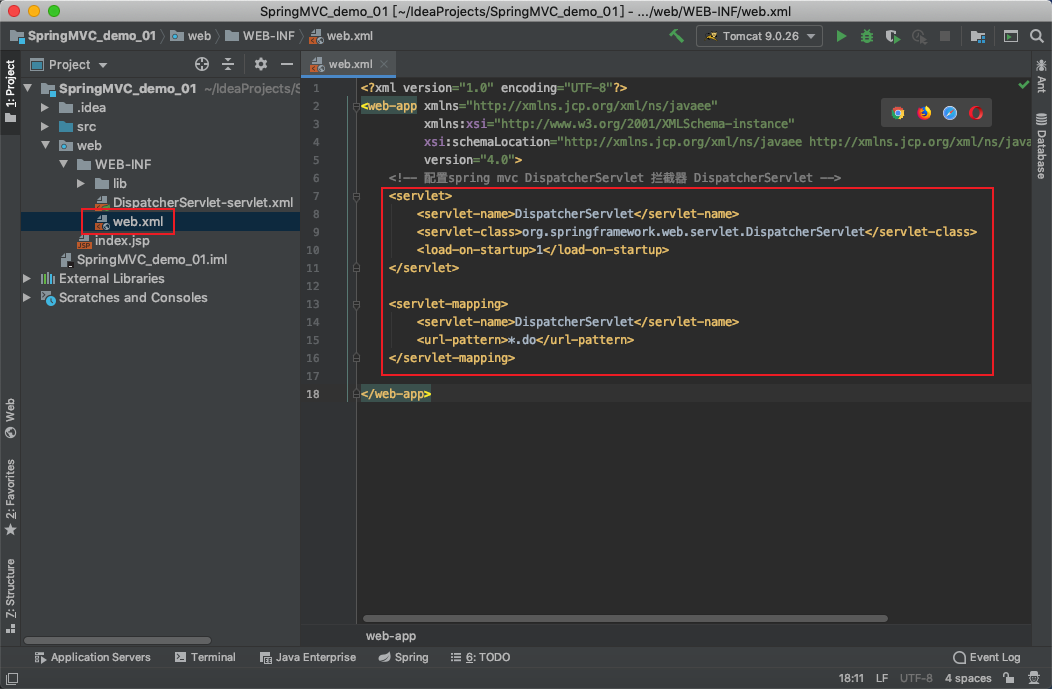Click the attach debugger icon next to coverage
Screen dimensions: 1052x689
click(x=919, y=36)
